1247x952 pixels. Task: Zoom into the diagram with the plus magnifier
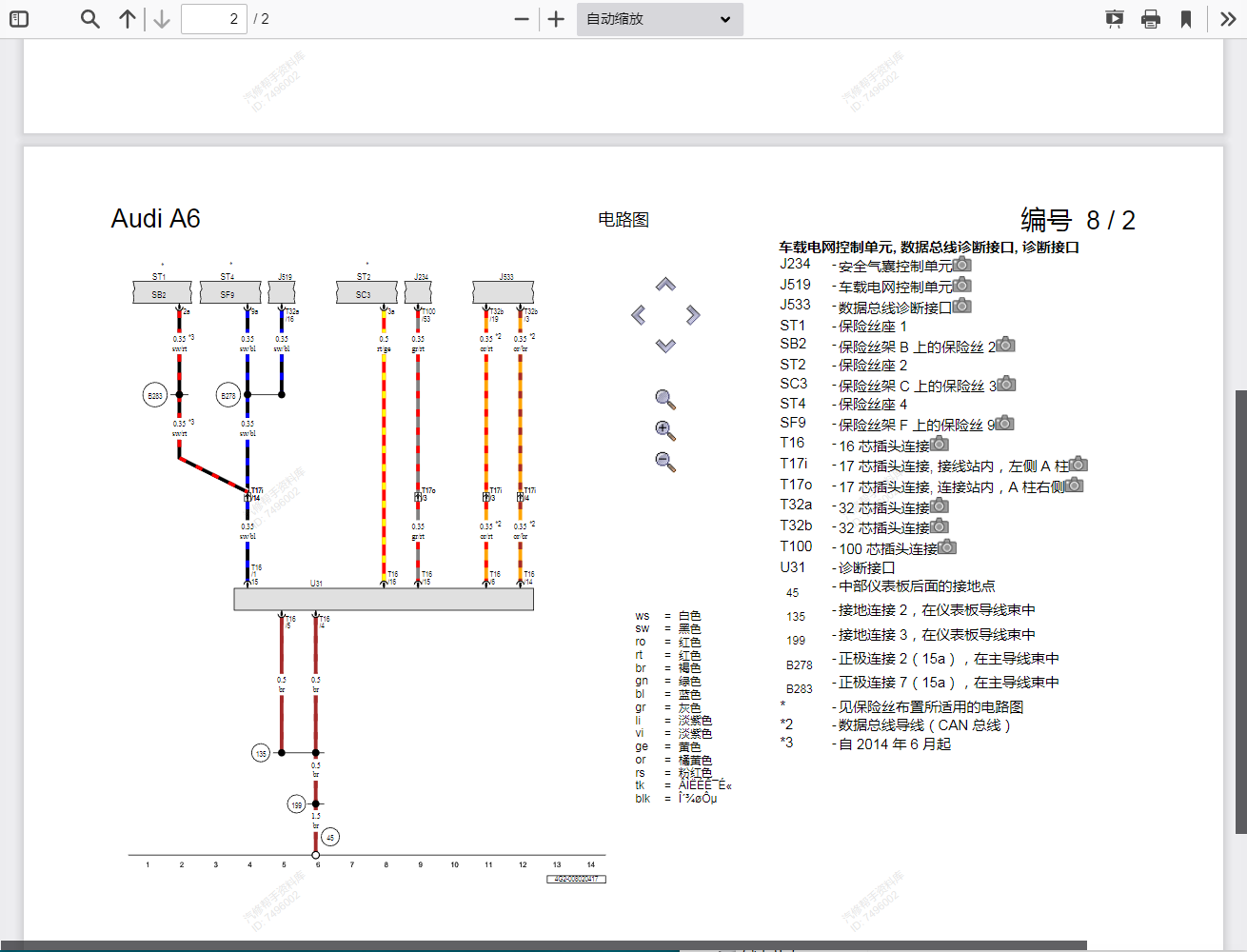coord(665,430)
